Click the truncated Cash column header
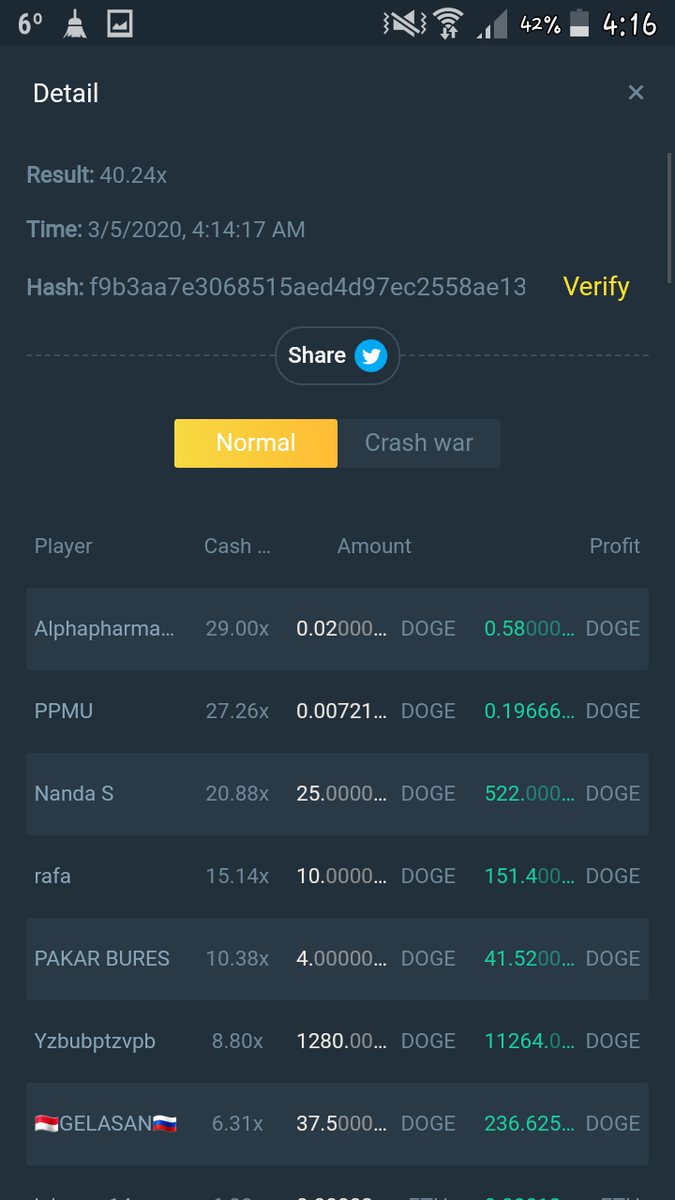 (x=237, y=546)
